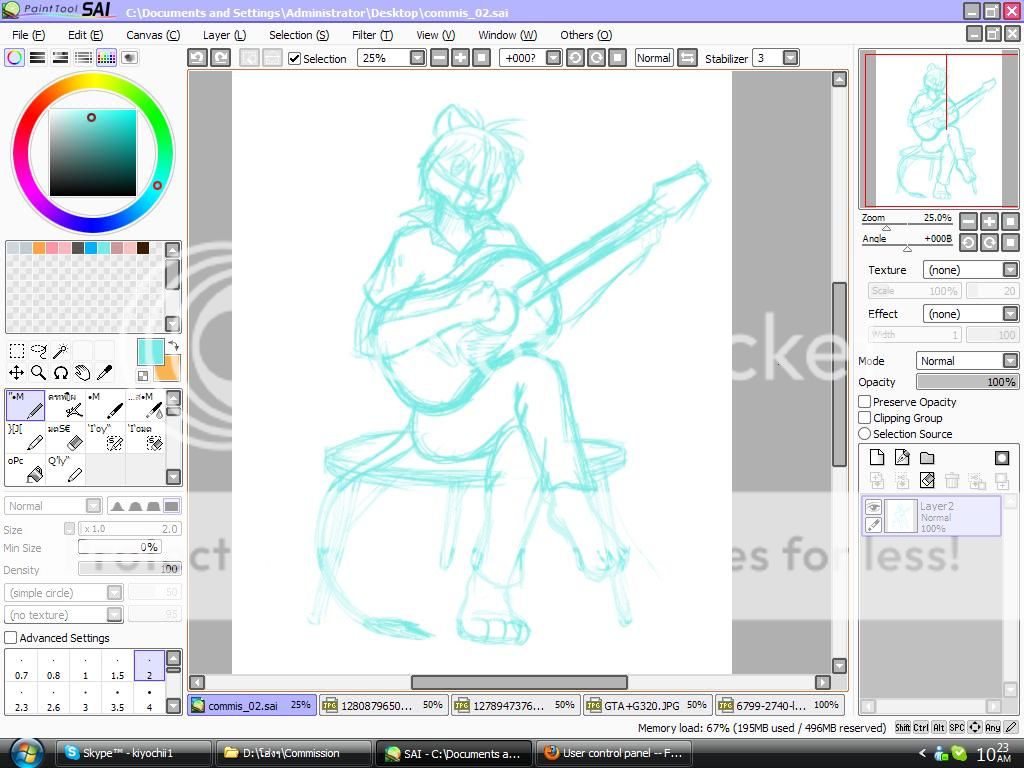Select the Bucket fill tool
Screen dimensions: 1024x768
29,469
